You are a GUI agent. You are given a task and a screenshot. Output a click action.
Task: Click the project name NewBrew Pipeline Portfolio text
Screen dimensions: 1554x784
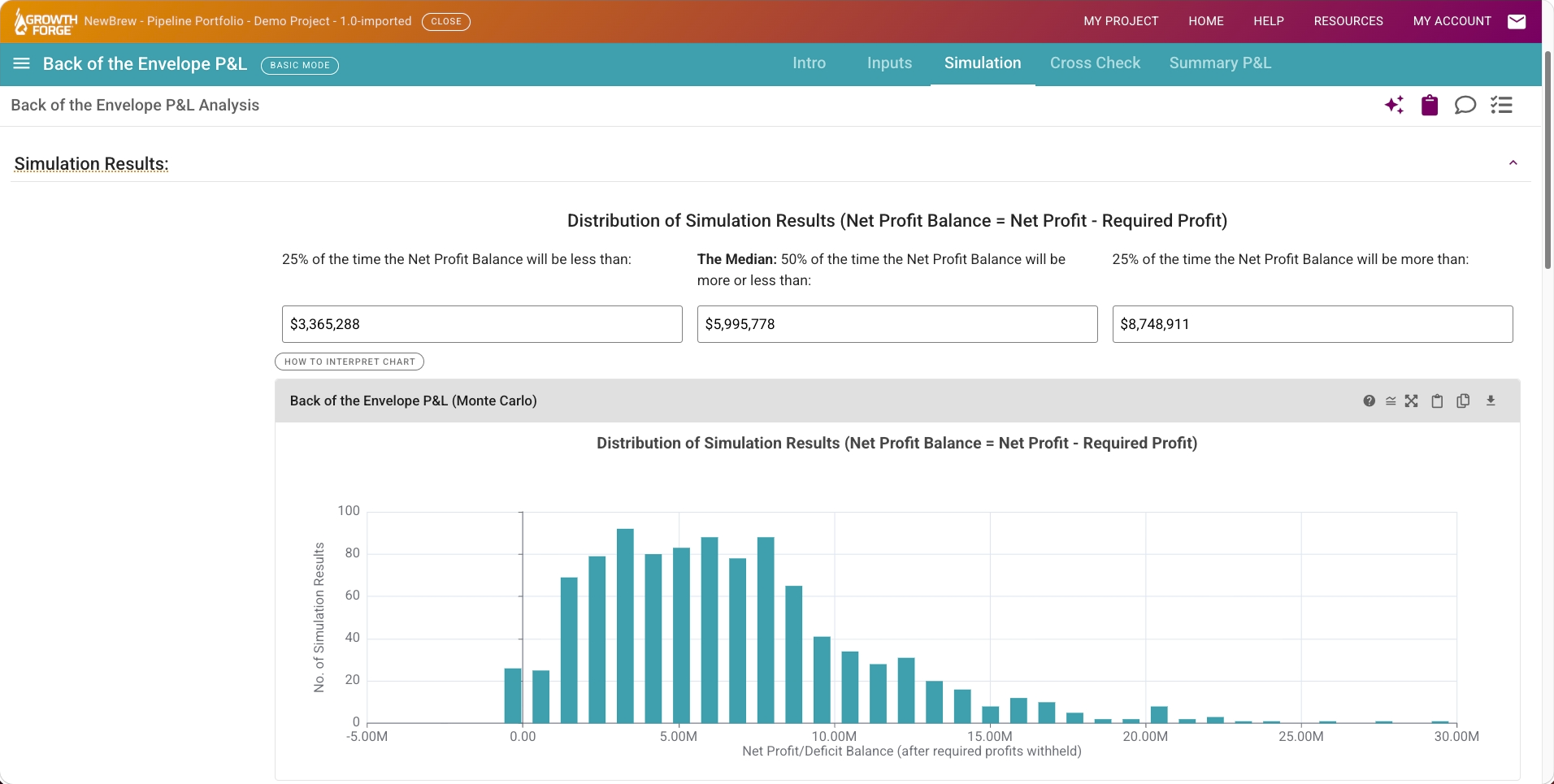pos(248,21)
